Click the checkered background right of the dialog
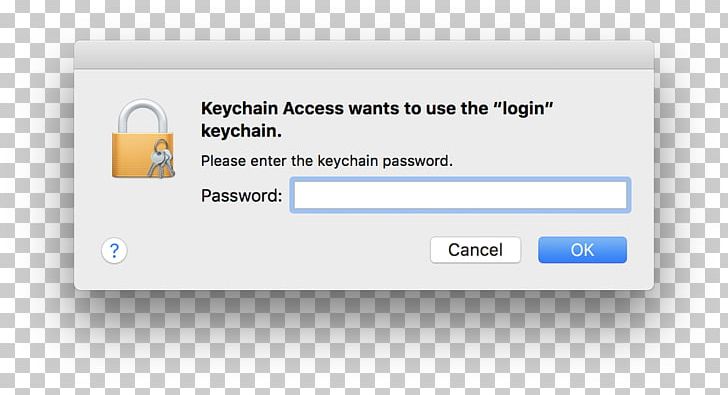Image resolution: width=728 pixels, height=395 pixels. (x=694, y=186)
